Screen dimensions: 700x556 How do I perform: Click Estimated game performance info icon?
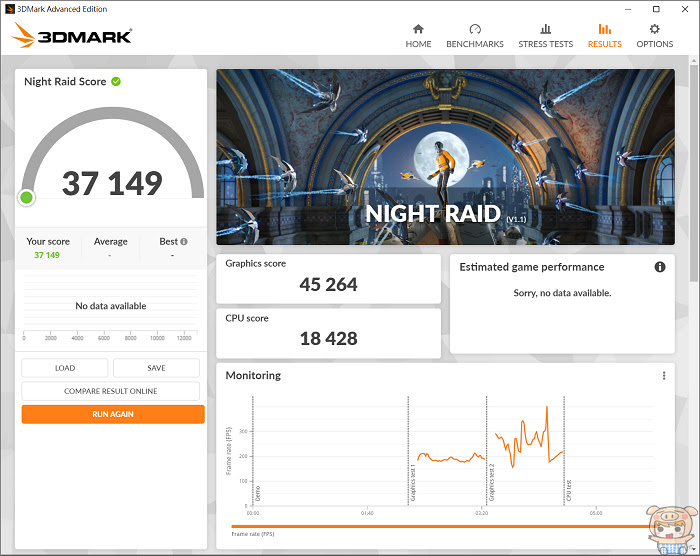pos(660,267)
